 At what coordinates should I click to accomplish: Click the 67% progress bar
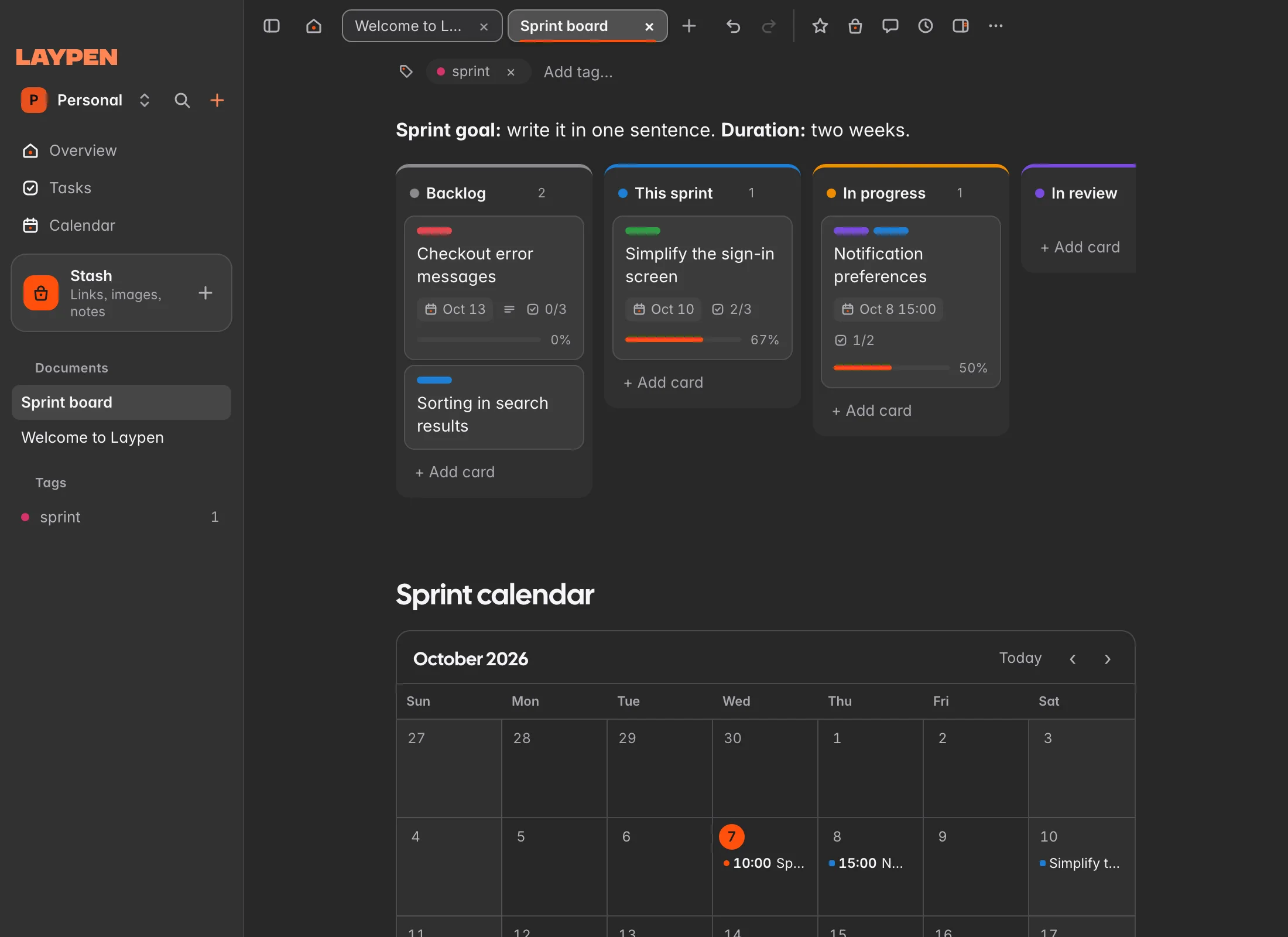[683, 340]
